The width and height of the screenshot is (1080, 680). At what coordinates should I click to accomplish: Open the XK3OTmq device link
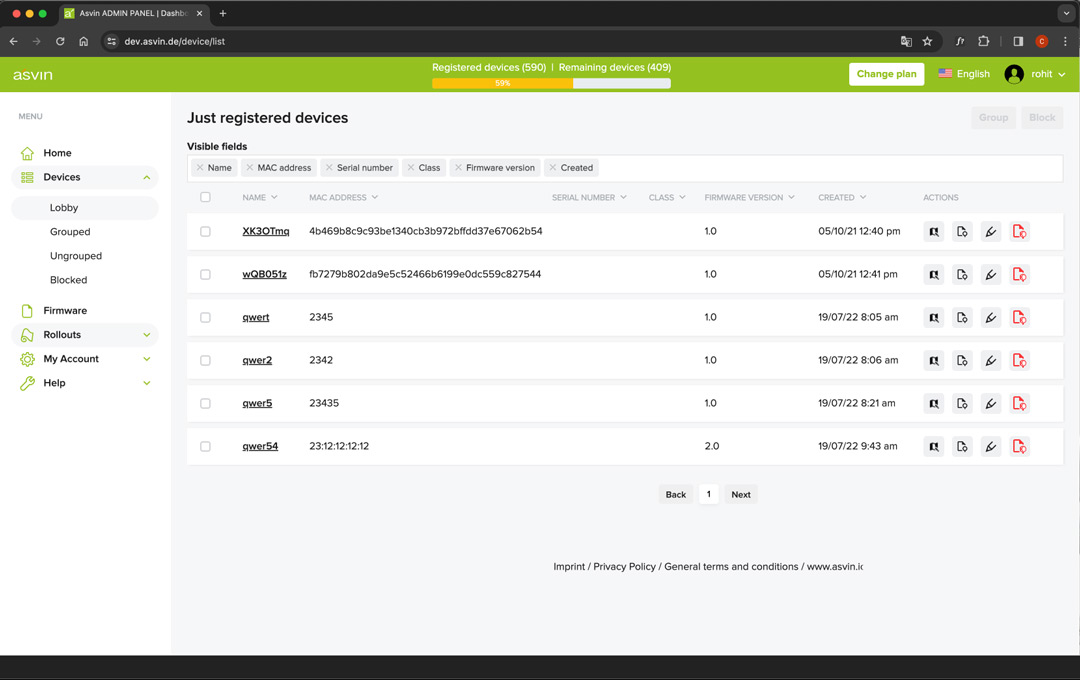tap(265, 232)
